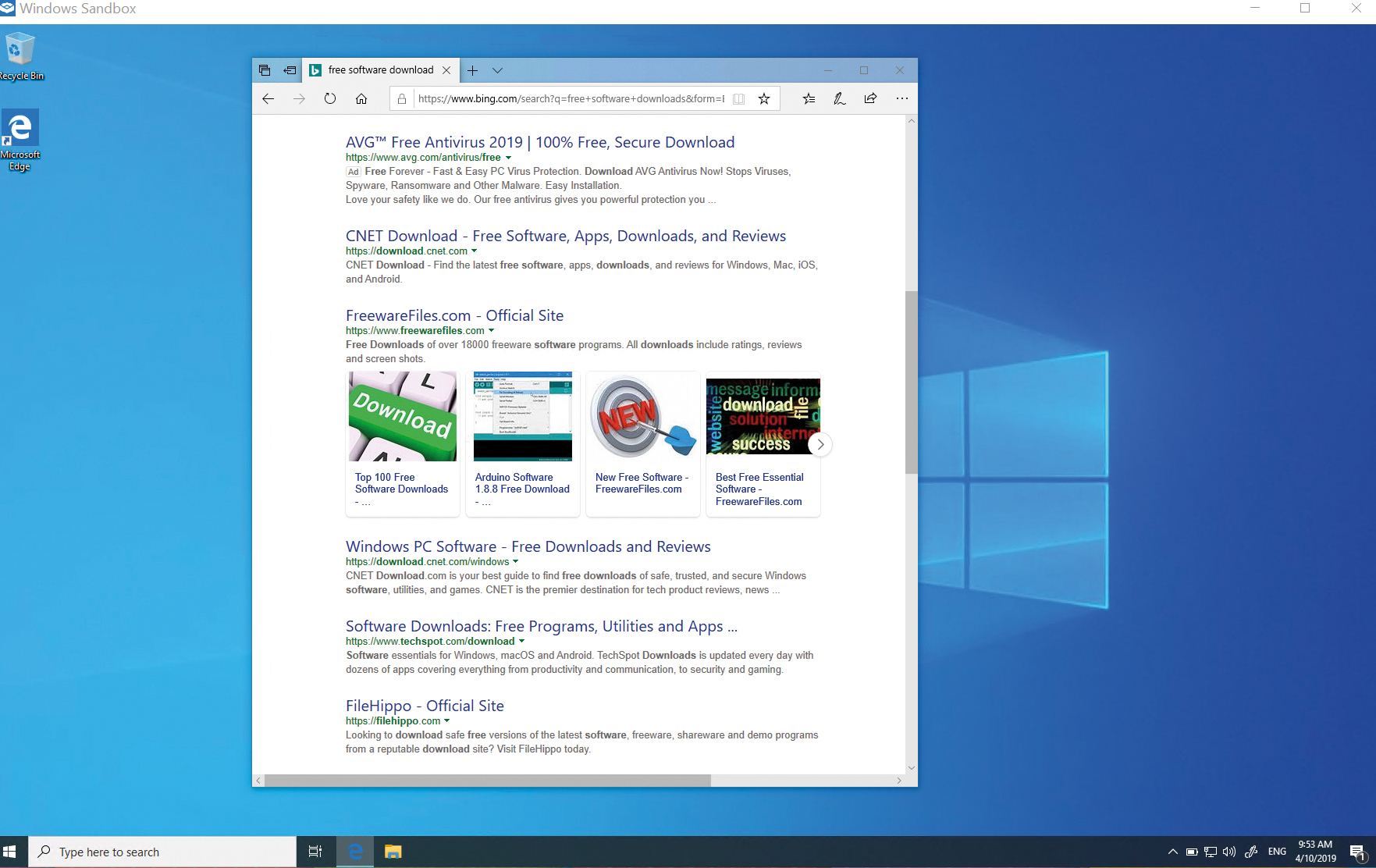Expand the download.cnet.com/windows URL dropdown arrow

point(516,562)
